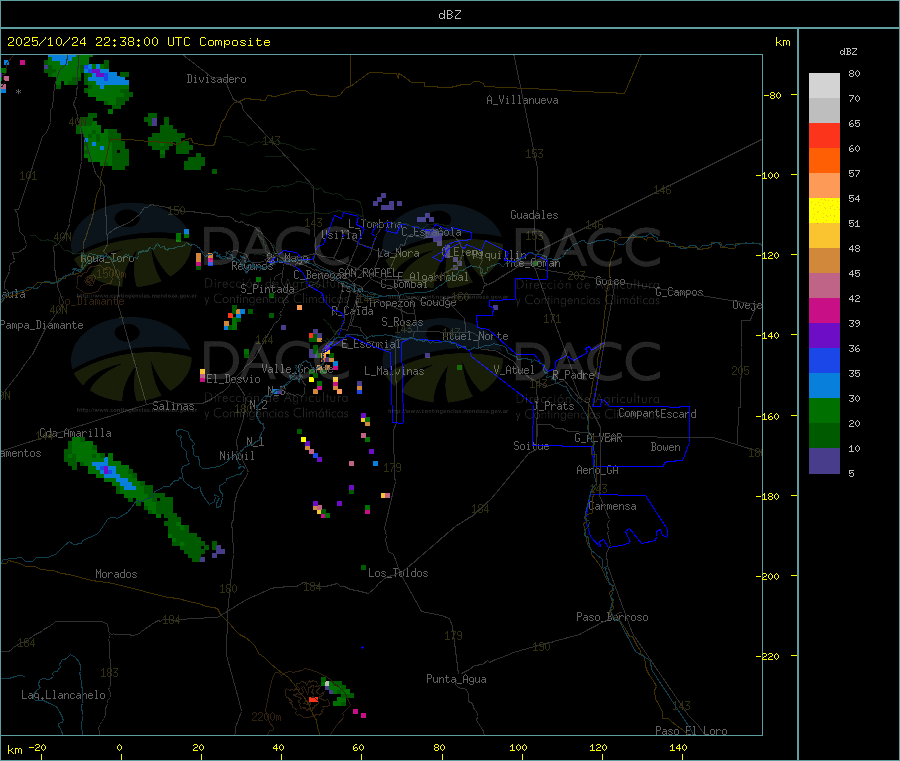Click the red echo cell near 2200m volcano
Screen dimensions: 900x761
313,700
